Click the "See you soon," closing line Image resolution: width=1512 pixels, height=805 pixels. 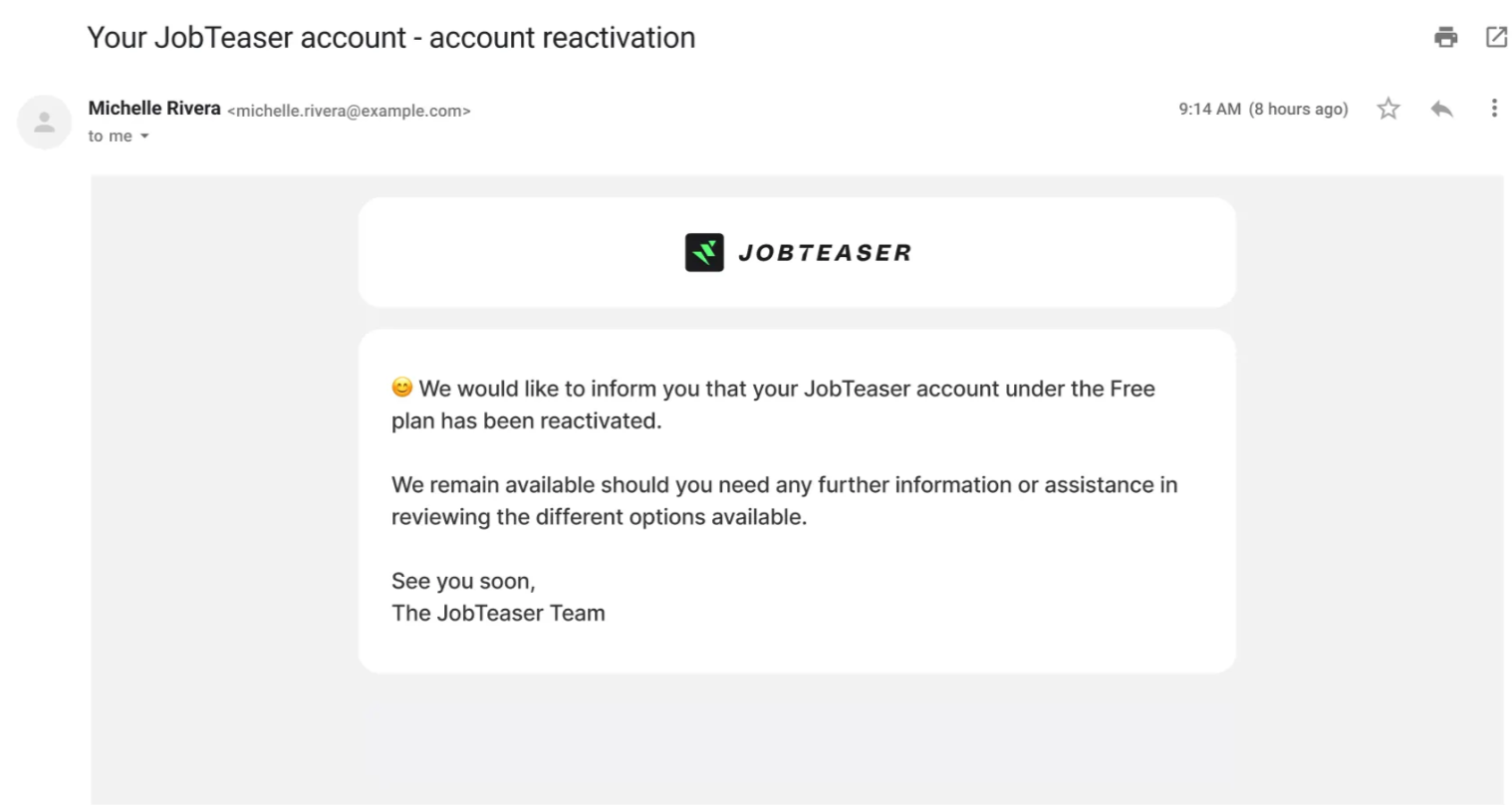click(x=463, y=581)
